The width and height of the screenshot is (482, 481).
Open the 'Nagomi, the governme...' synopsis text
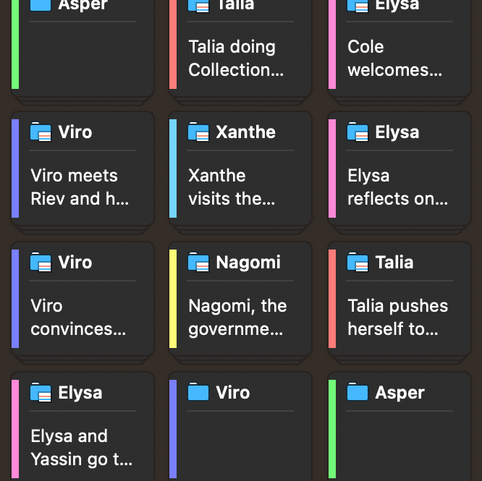point(237,317)
